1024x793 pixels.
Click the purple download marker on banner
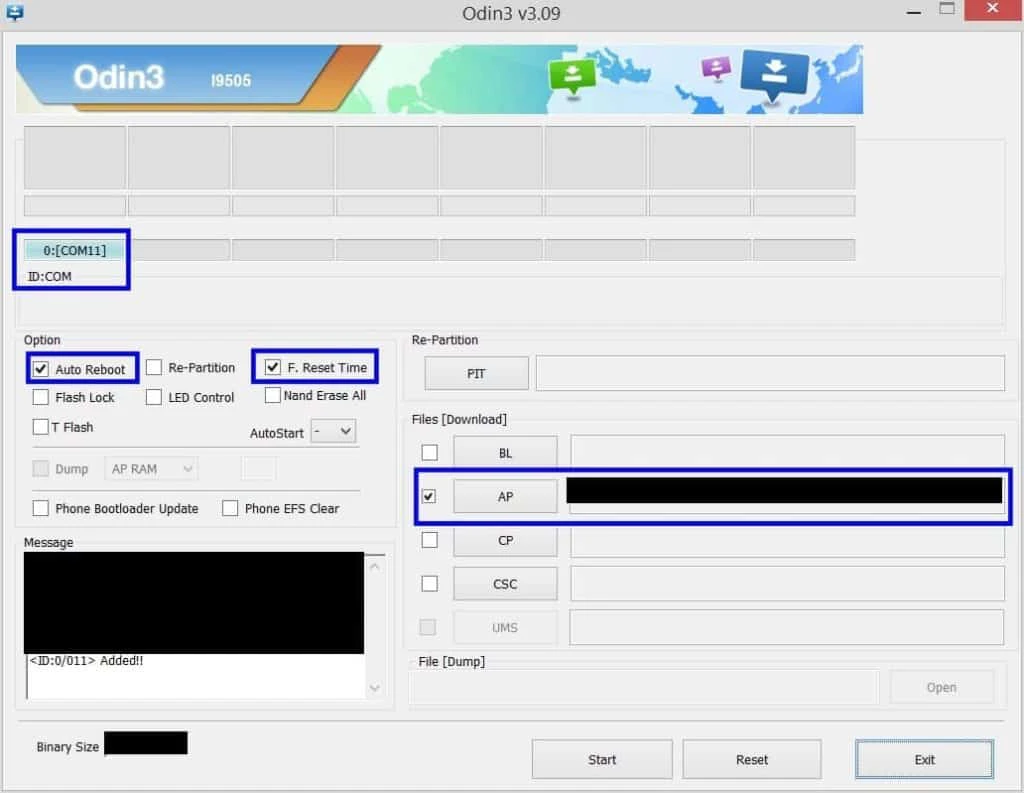coord(716,68)
